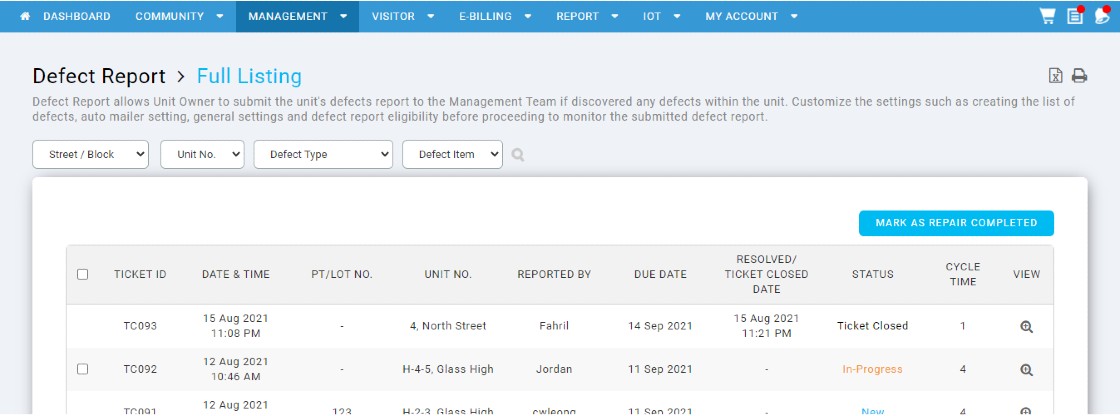
Task: Click the '4, North Street' unit cell
Action: point(448,326)
